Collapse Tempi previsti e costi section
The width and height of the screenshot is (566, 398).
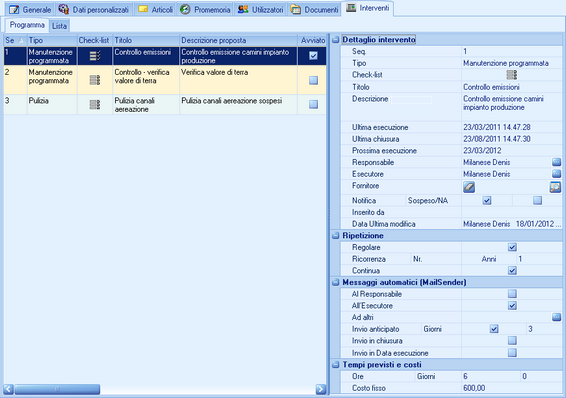point(336,365)
